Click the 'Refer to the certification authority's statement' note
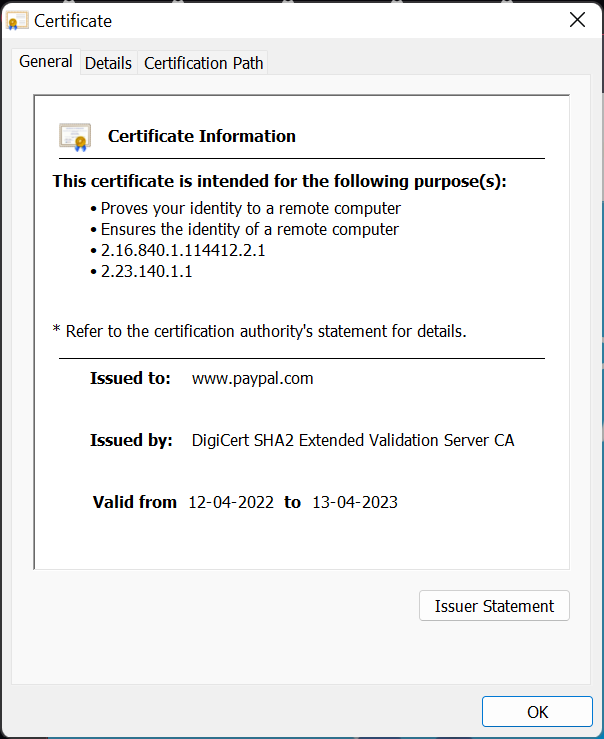 point(260,331)
